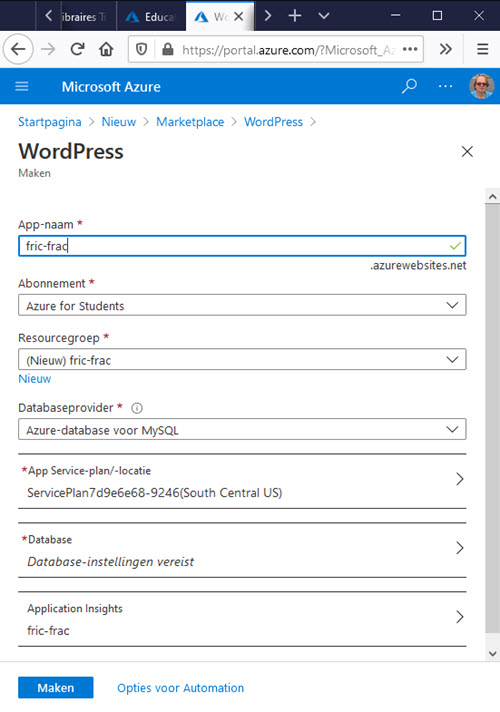500x712 pixels.
Task: Show the Databaseprovider info tooltip icon
Action: tap(137, 408)
